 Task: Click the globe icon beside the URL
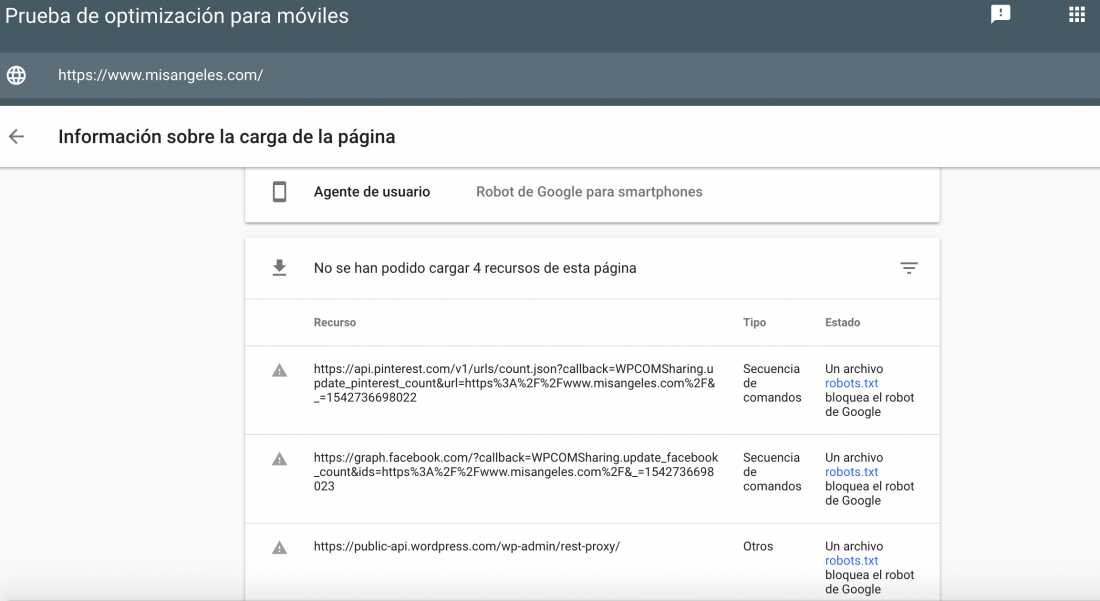16,75
